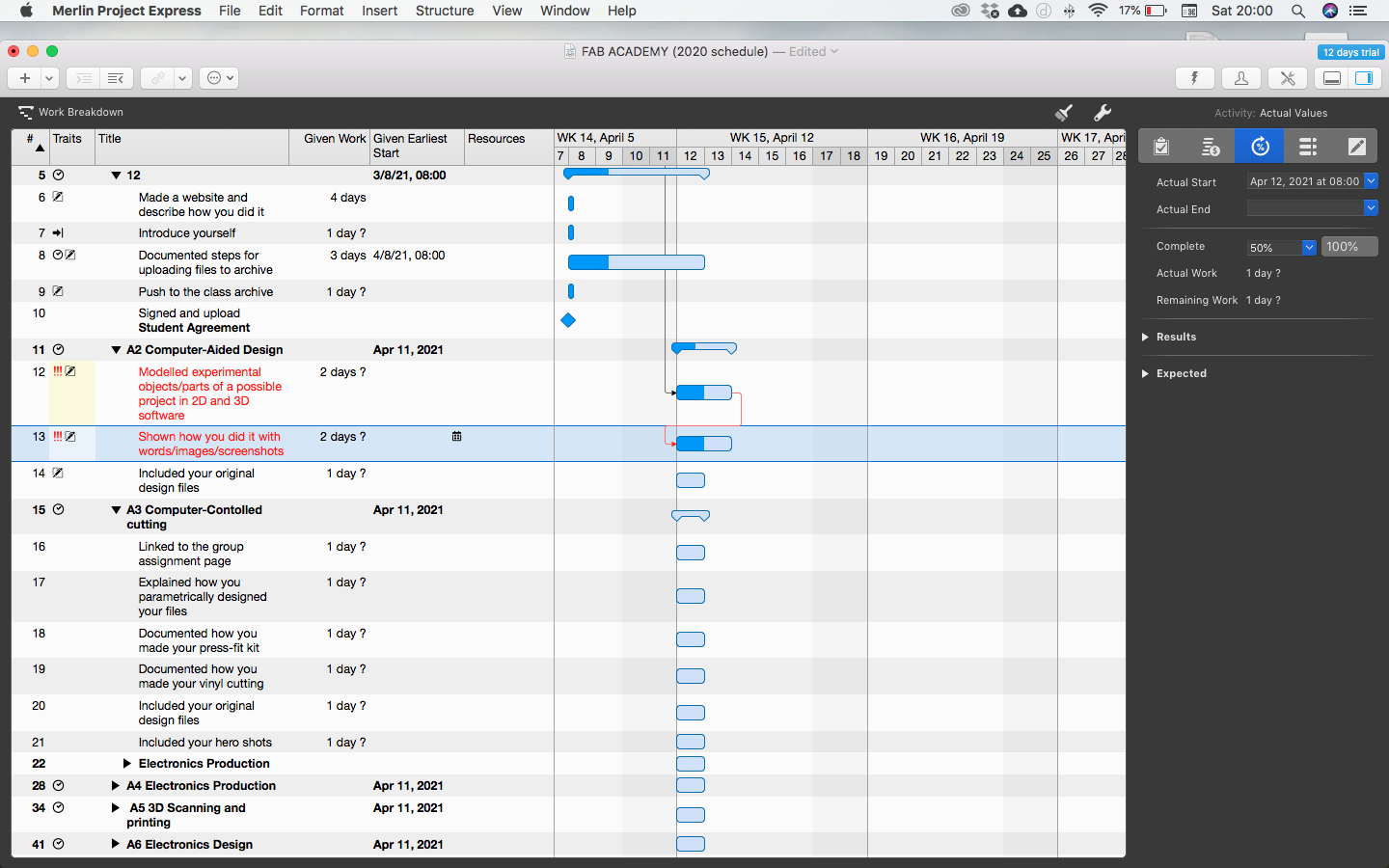Click the calendar icon in row 13
The width and height of the screenshot is (1389, 868).
pyautogui.click(x=456, y=437)
